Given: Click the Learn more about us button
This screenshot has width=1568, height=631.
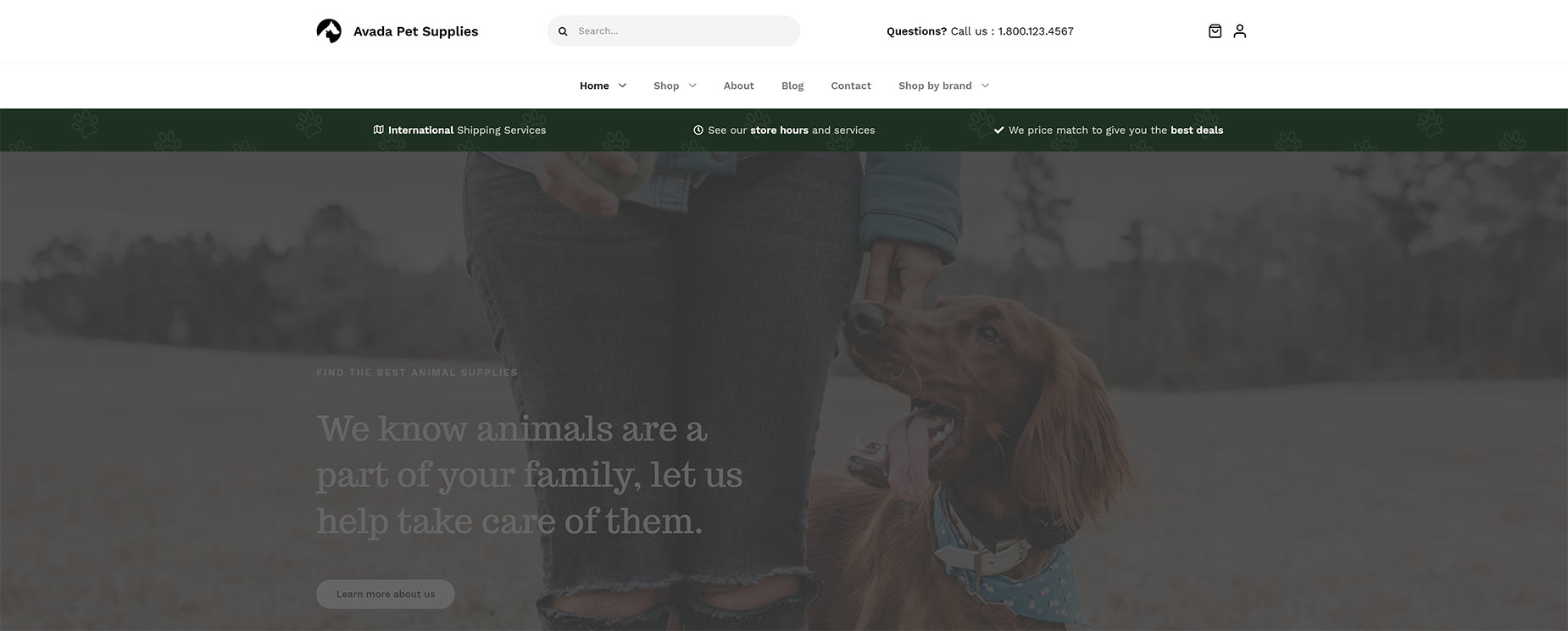Looking at the screenshot, I should click(x=386, y=594).
